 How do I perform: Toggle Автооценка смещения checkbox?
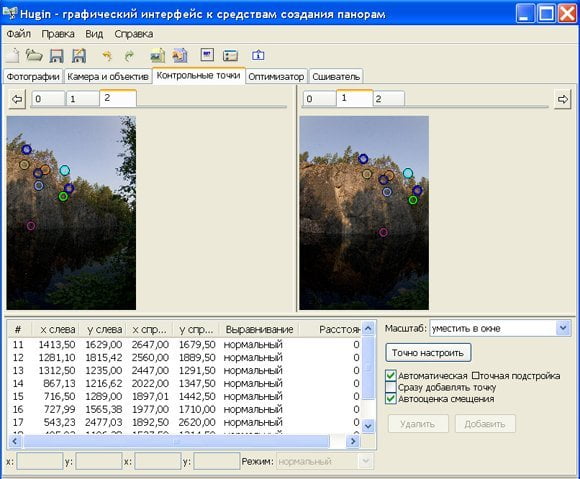(391, 399)
